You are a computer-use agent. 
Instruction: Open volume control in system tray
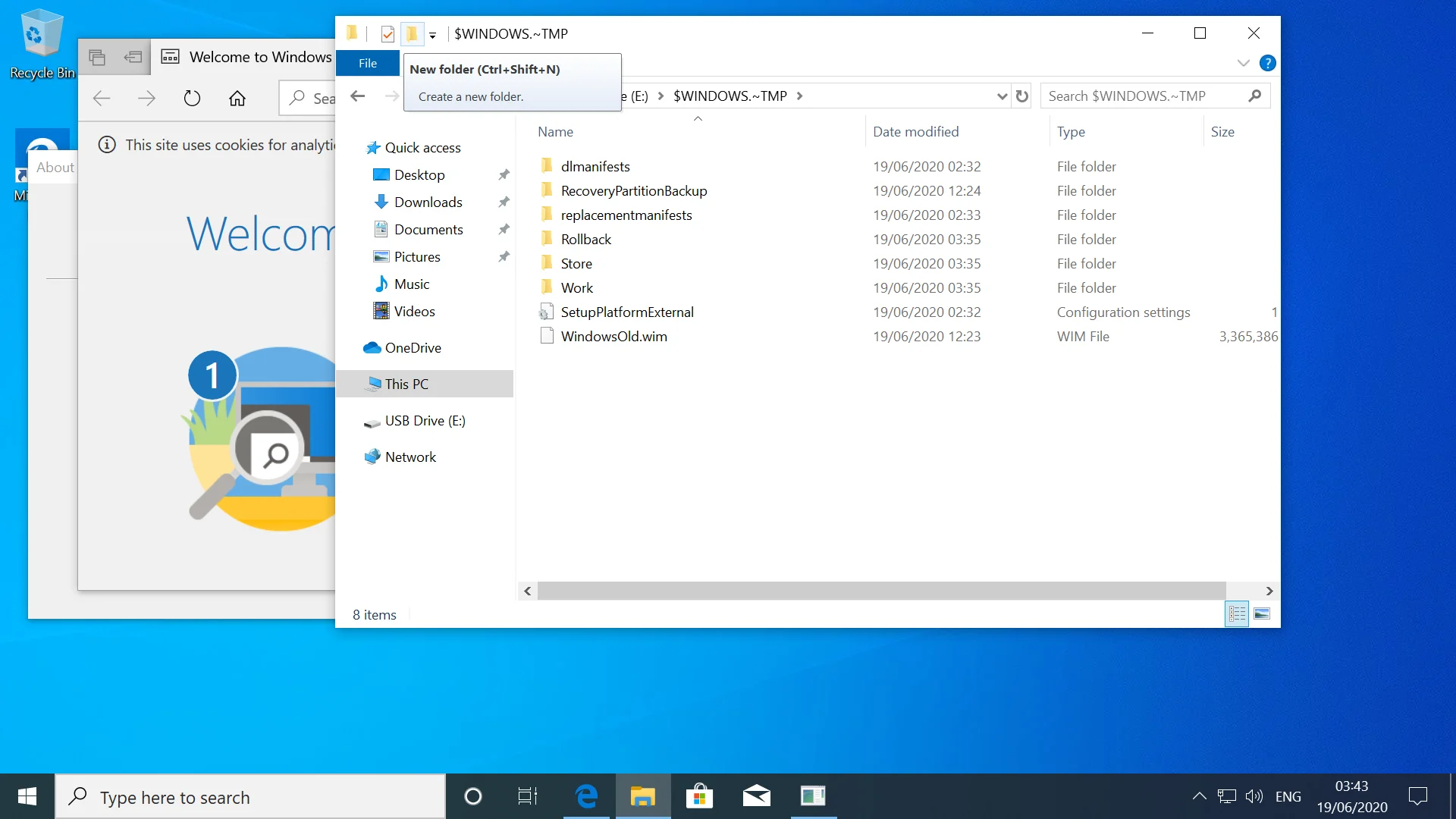pos(1254,796)
